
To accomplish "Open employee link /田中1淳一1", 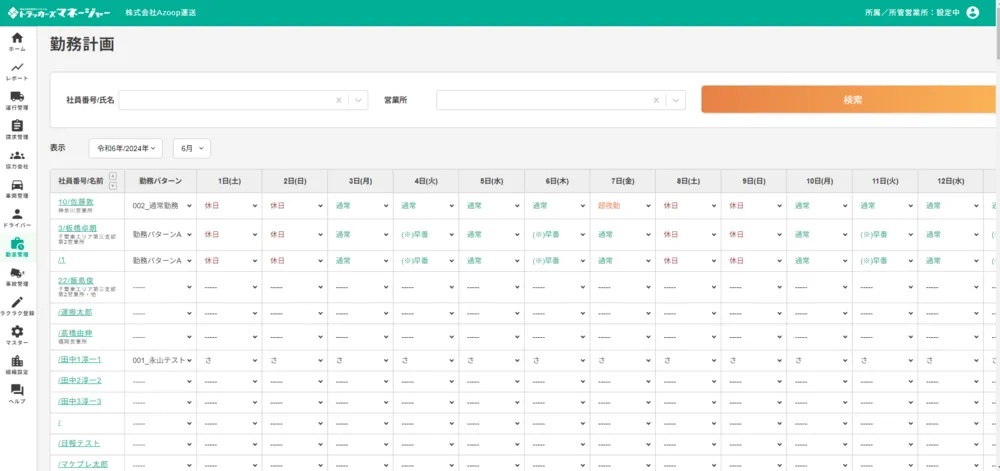I will [80, 359].
